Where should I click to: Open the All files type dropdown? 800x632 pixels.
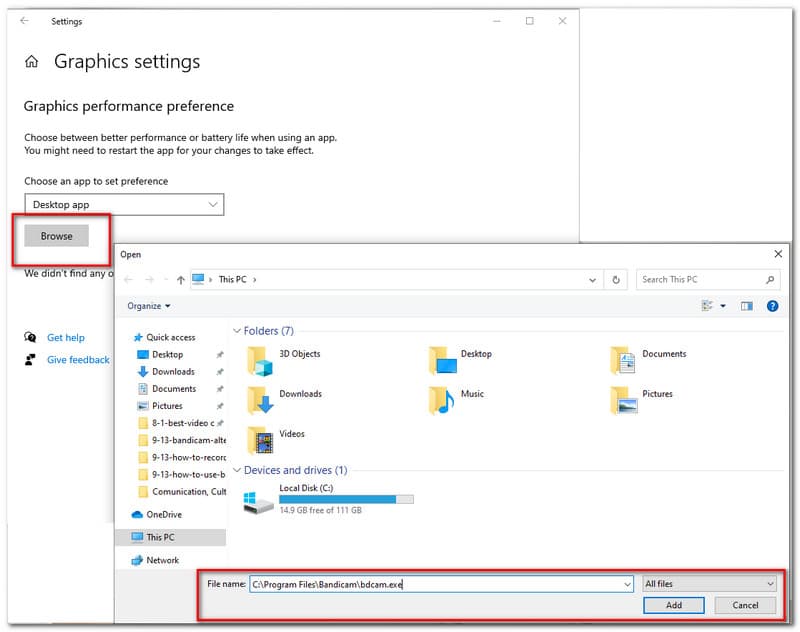pos(709,584)
